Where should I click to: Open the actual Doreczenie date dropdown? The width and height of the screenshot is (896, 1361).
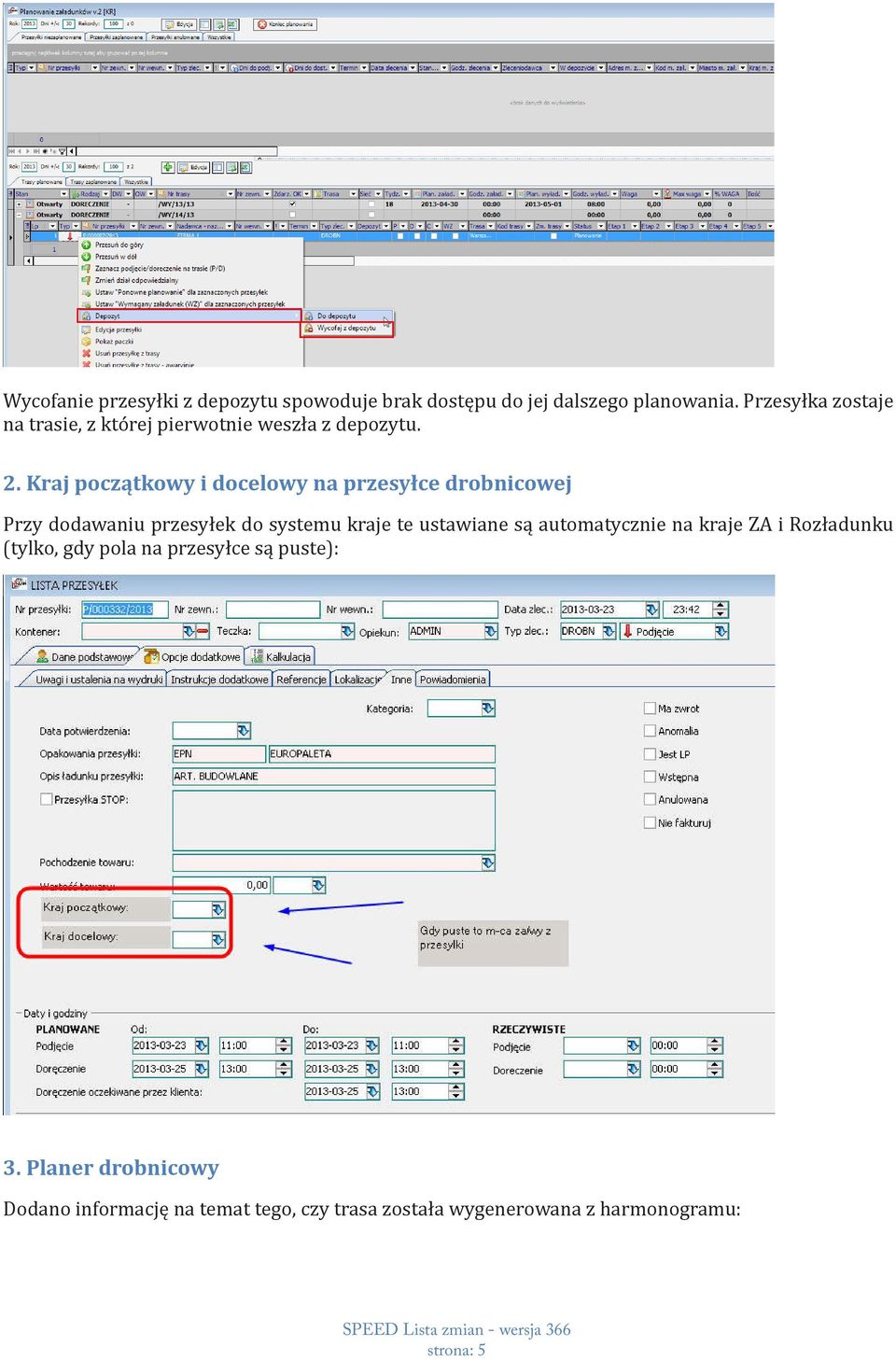(x=634, y=1069)
